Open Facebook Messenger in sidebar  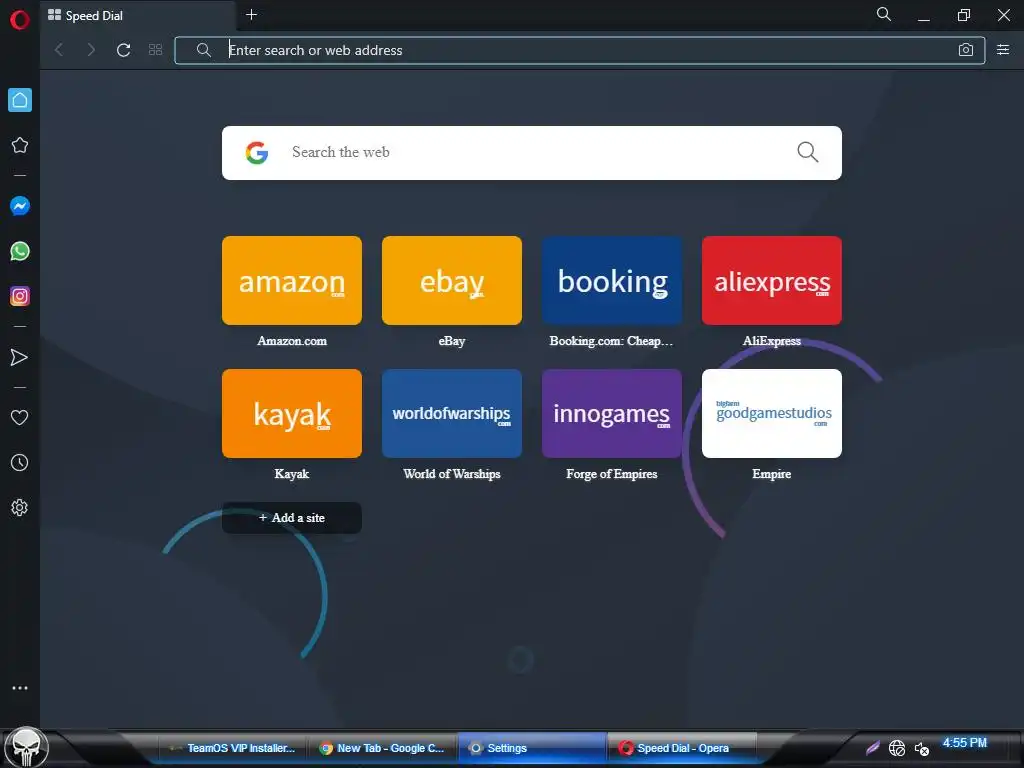pyautogui.click(x=20, y=206)
